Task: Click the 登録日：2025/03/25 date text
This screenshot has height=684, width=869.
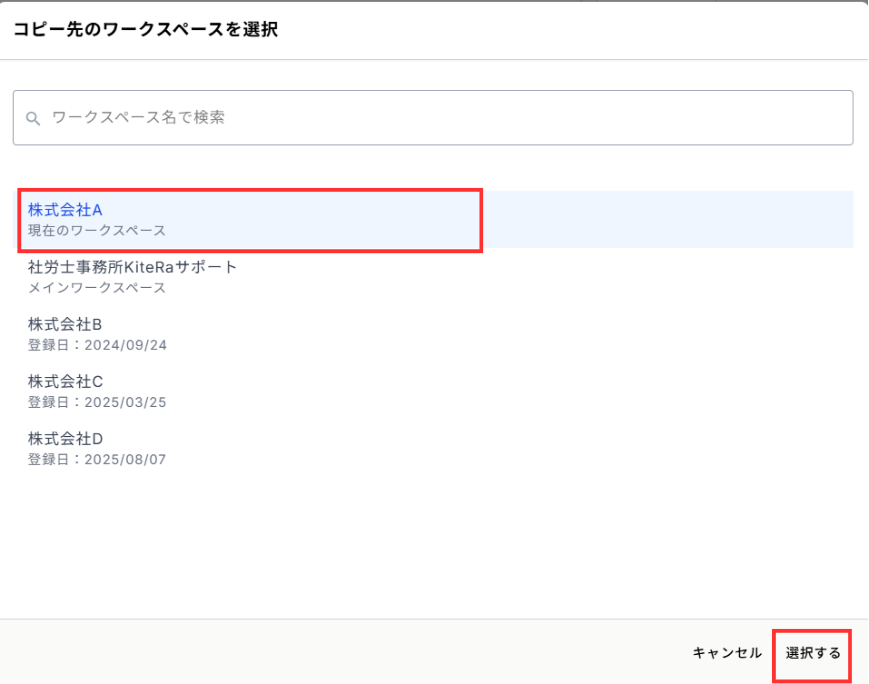Action: (x=97, y=402)
